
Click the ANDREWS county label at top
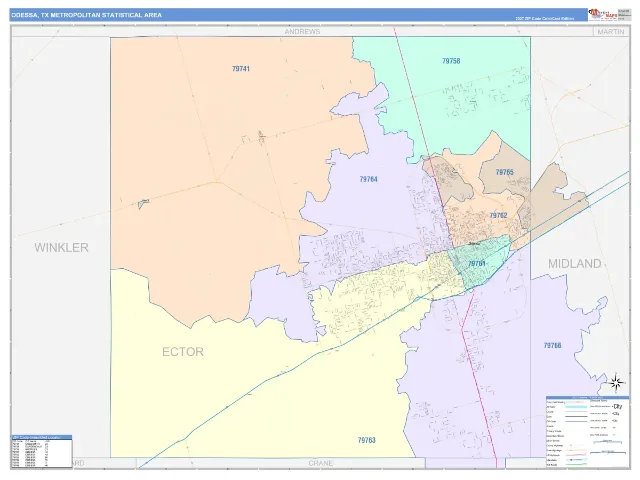tap(302, 31)
